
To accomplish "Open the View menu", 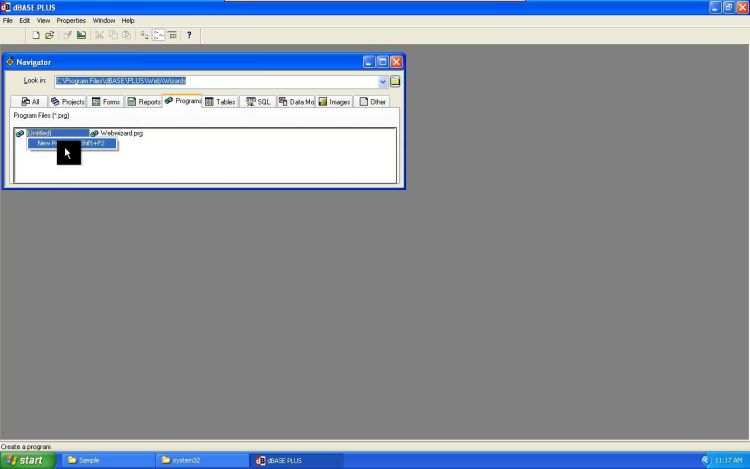I will click(x=43, y=21).
